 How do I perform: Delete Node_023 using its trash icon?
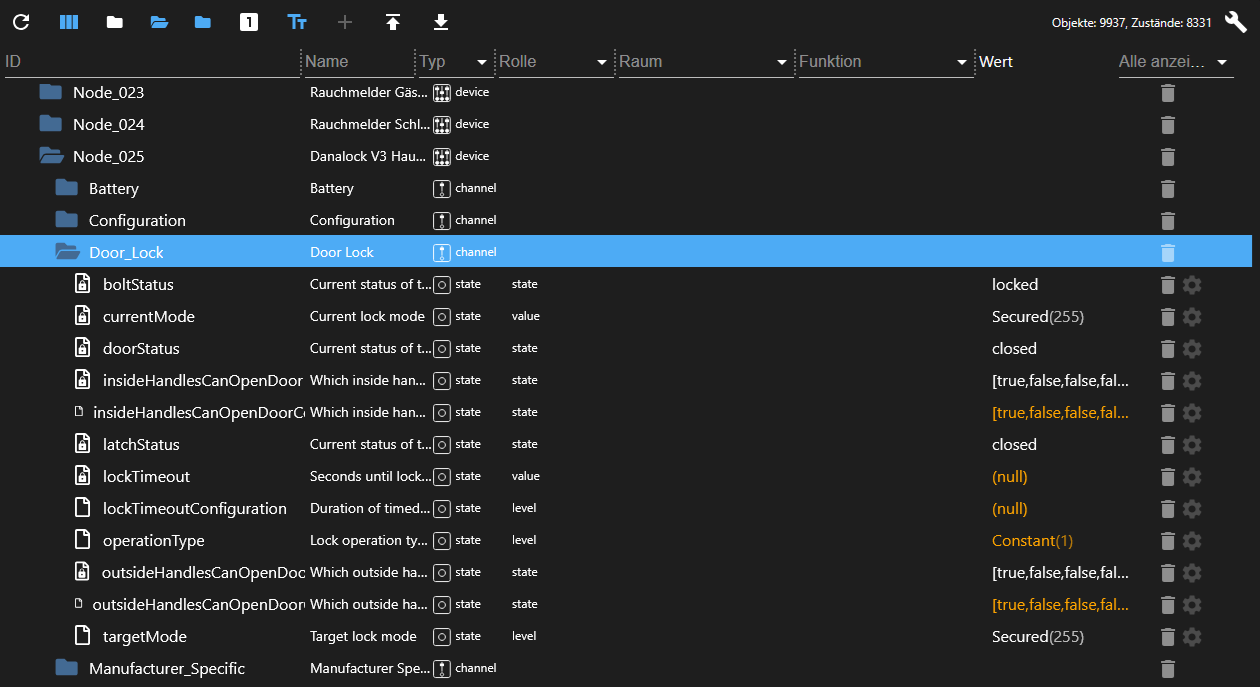point(1167,93)
